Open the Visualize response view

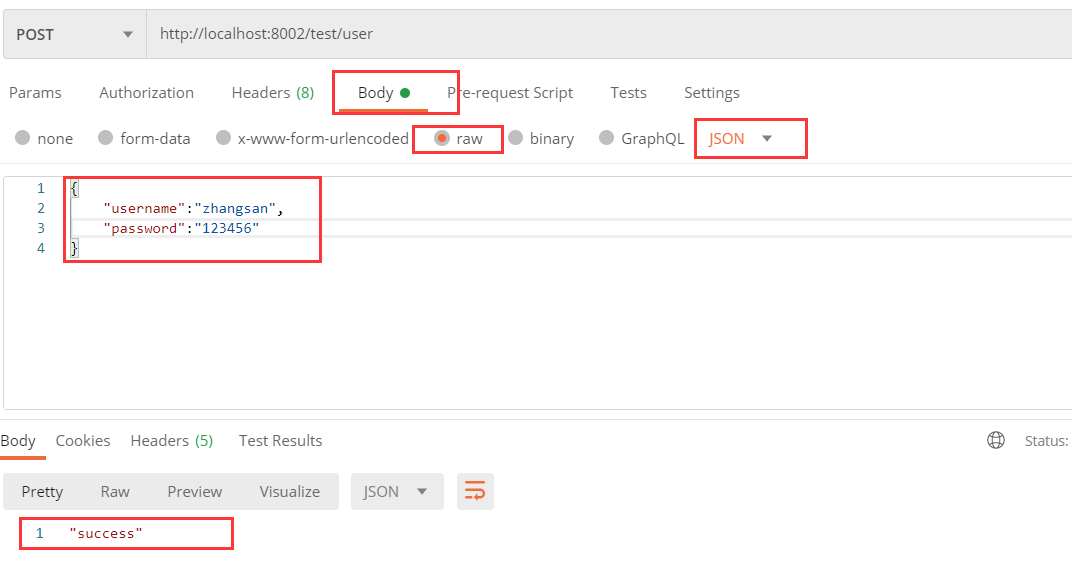coord(290,492)
